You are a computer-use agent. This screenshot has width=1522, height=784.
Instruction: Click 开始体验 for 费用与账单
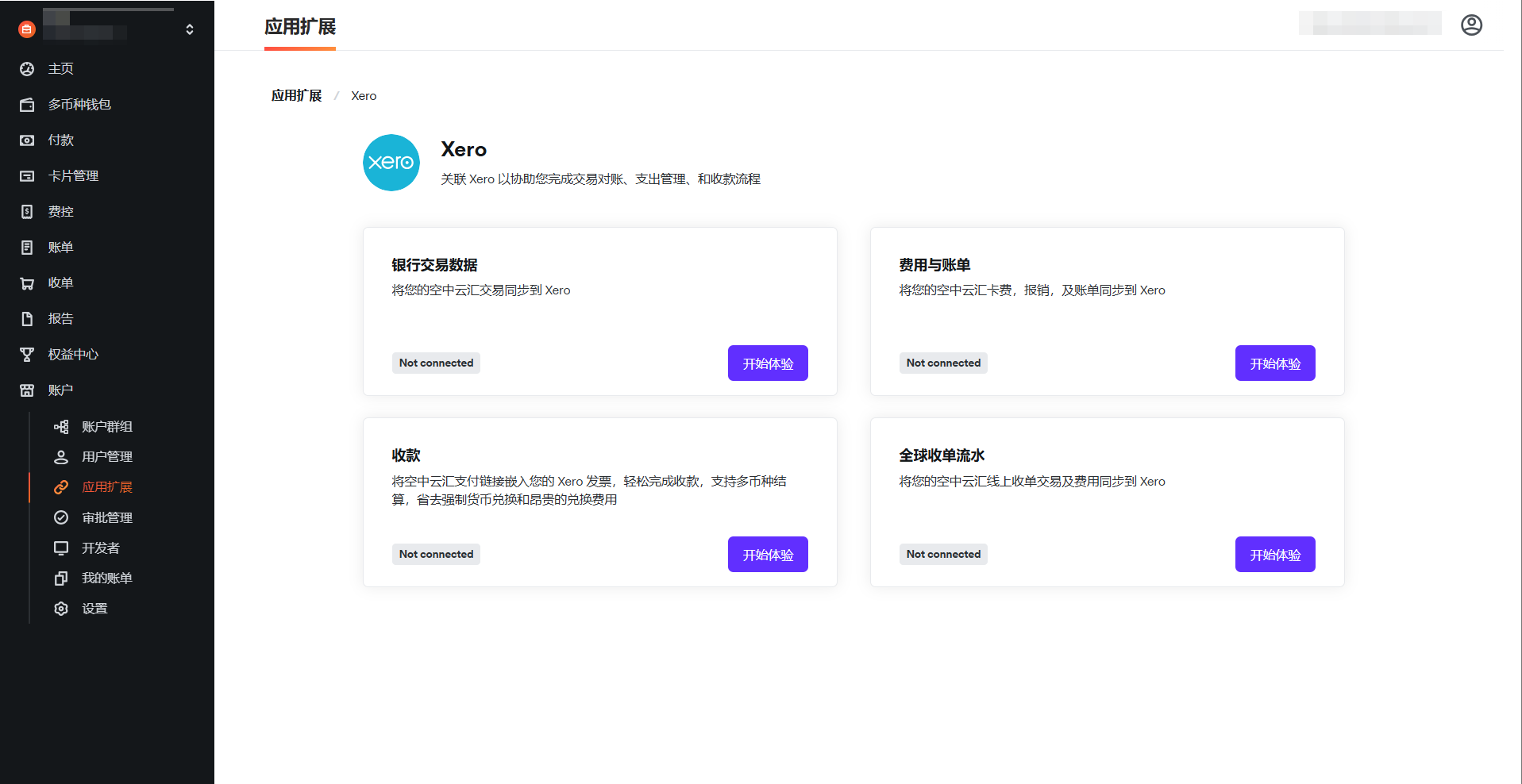(1274, 363)
